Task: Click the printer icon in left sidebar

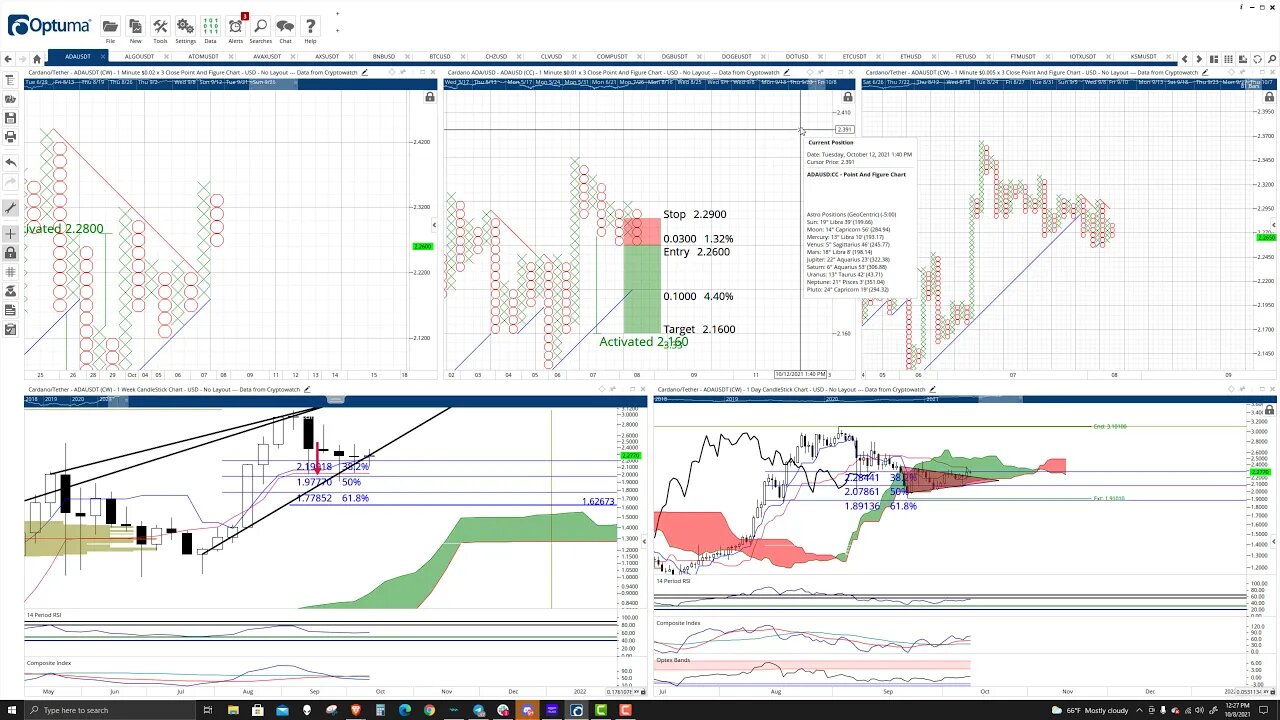Action: [10, 136]
